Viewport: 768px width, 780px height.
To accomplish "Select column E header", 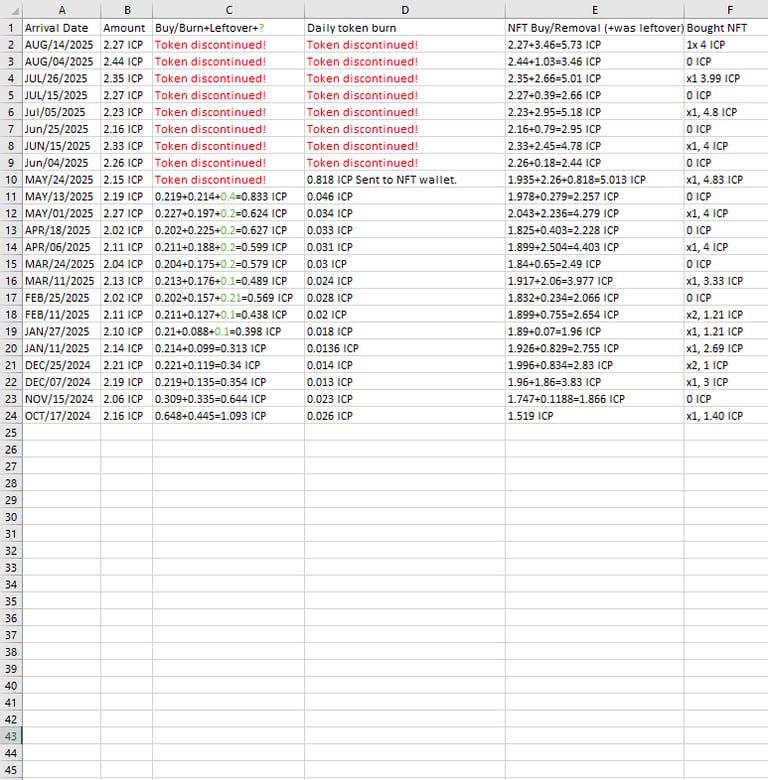I will 595,10.
